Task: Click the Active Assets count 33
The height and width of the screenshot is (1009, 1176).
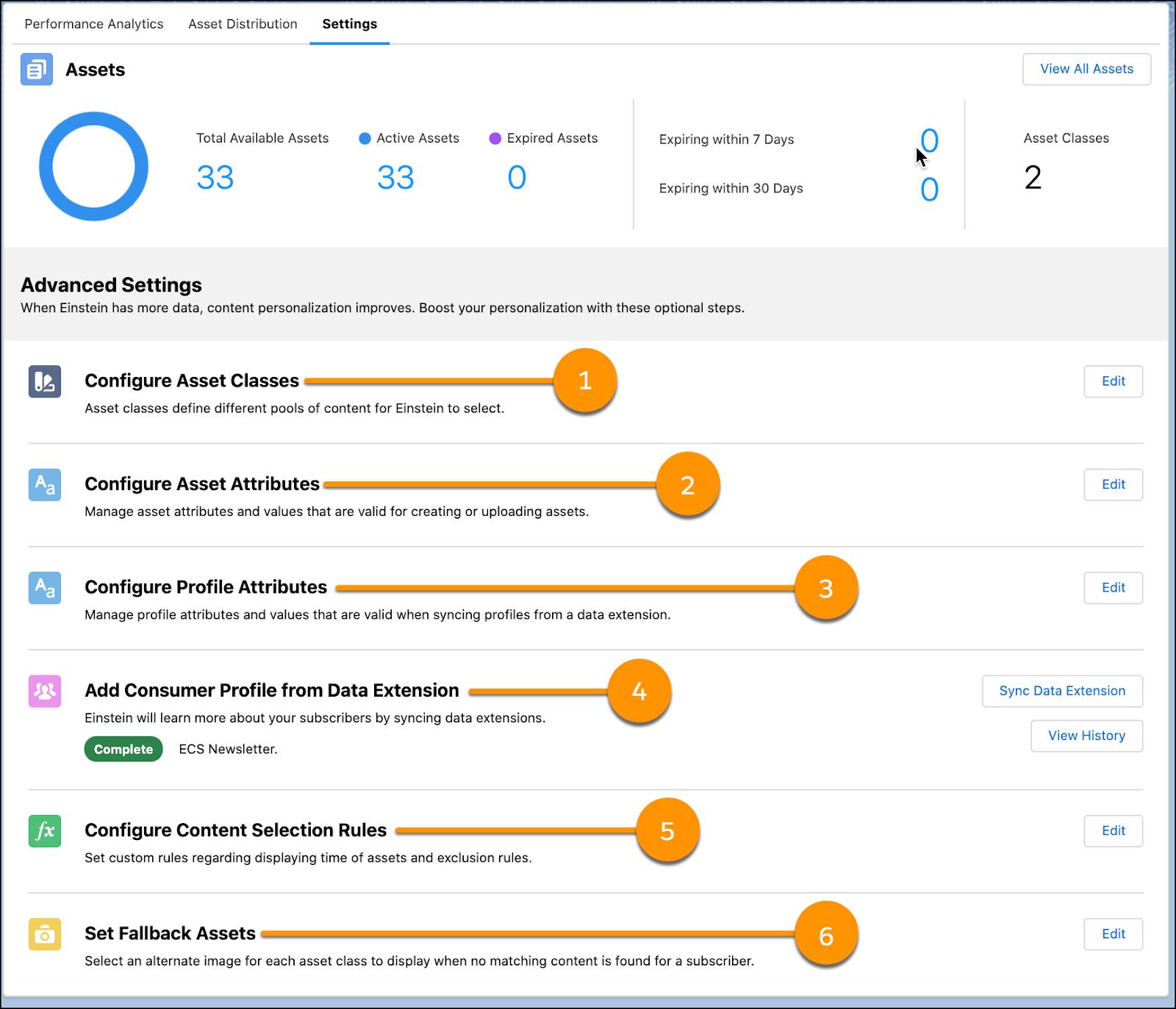Action: tap(395, 177)
